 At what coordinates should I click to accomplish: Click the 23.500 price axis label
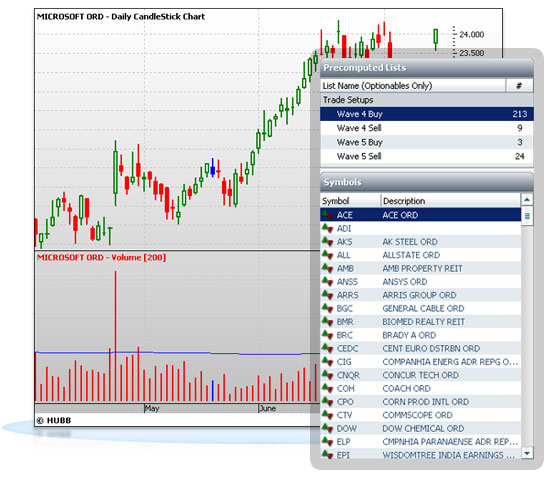click(471, 53)
